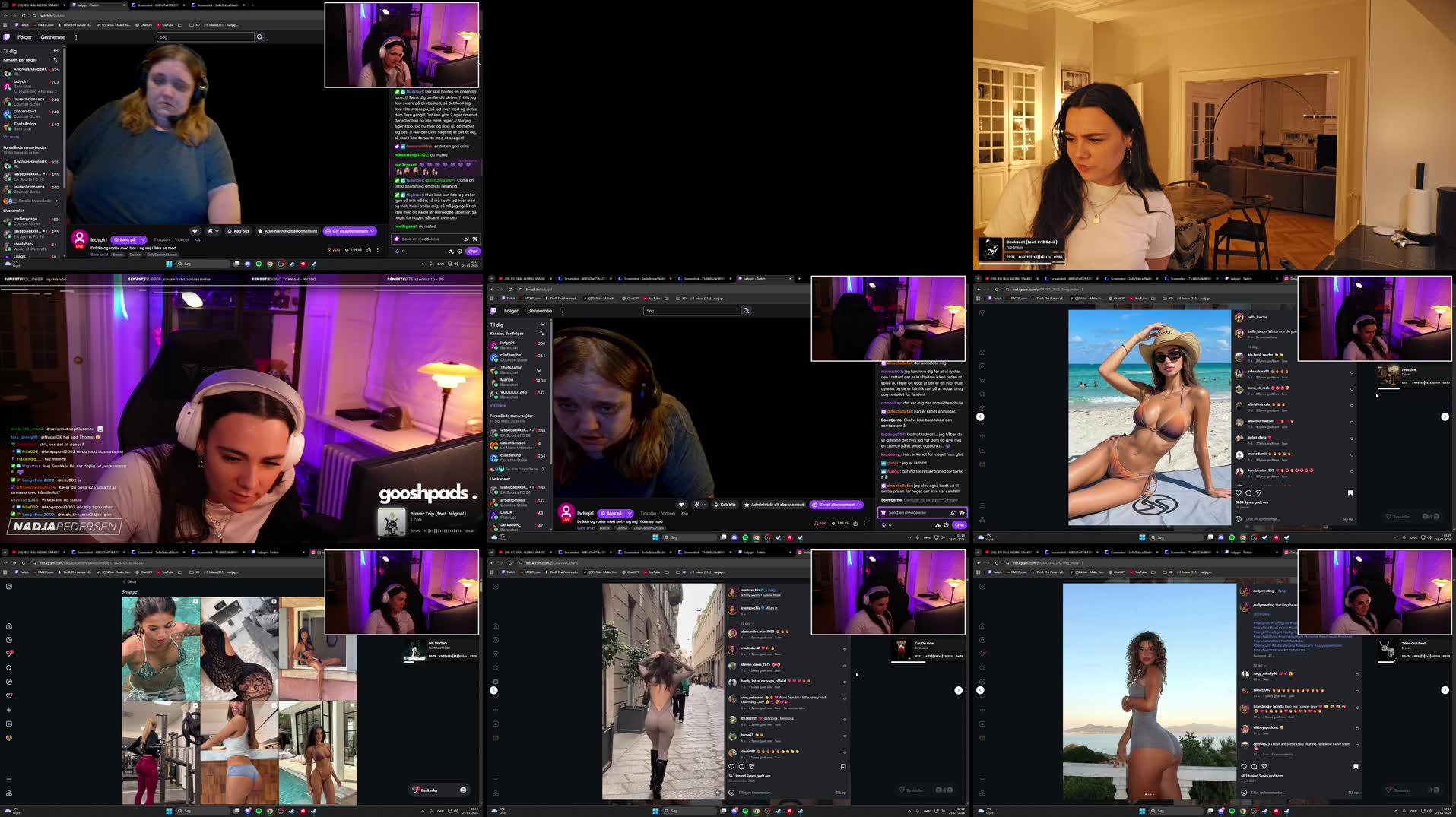The image size is (1456, 817).
Task: Open the 'Videoer' tab on ladyqirl's channel
Action: (x=182, y=239)
